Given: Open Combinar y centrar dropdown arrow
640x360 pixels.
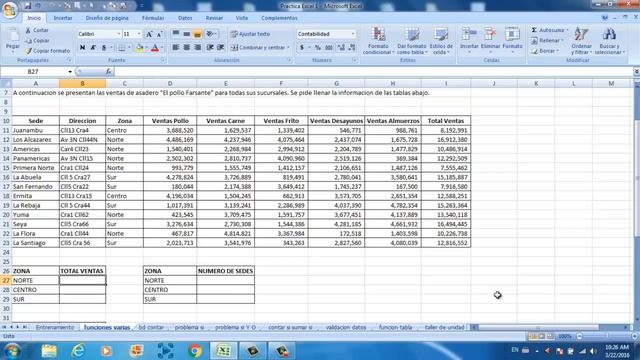Looking at the screenshot, I should pos(288,47).
